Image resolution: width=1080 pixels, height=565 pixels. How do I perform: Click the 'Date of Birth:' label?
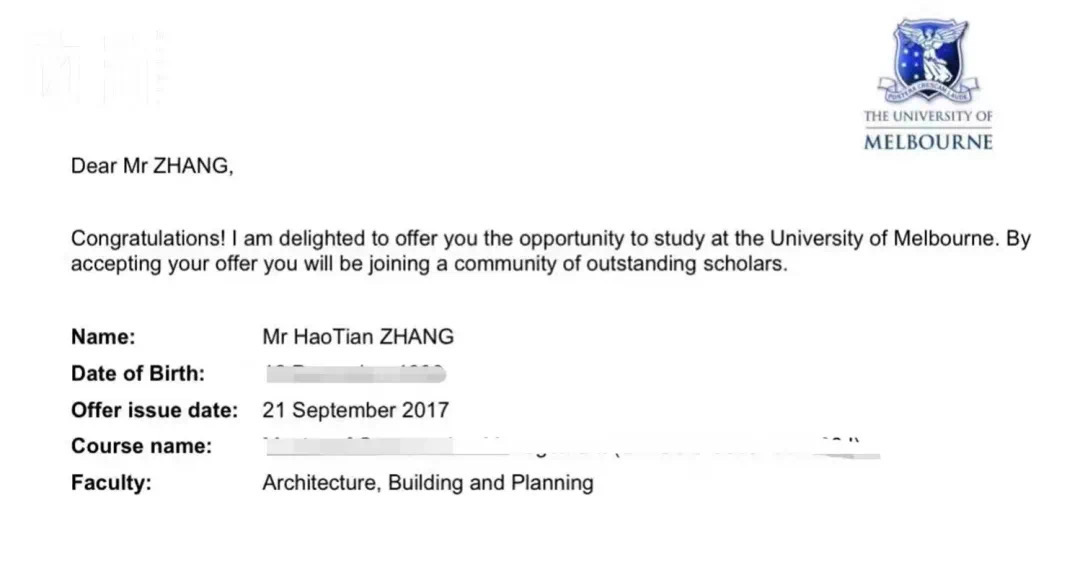(x=138, y=373)
